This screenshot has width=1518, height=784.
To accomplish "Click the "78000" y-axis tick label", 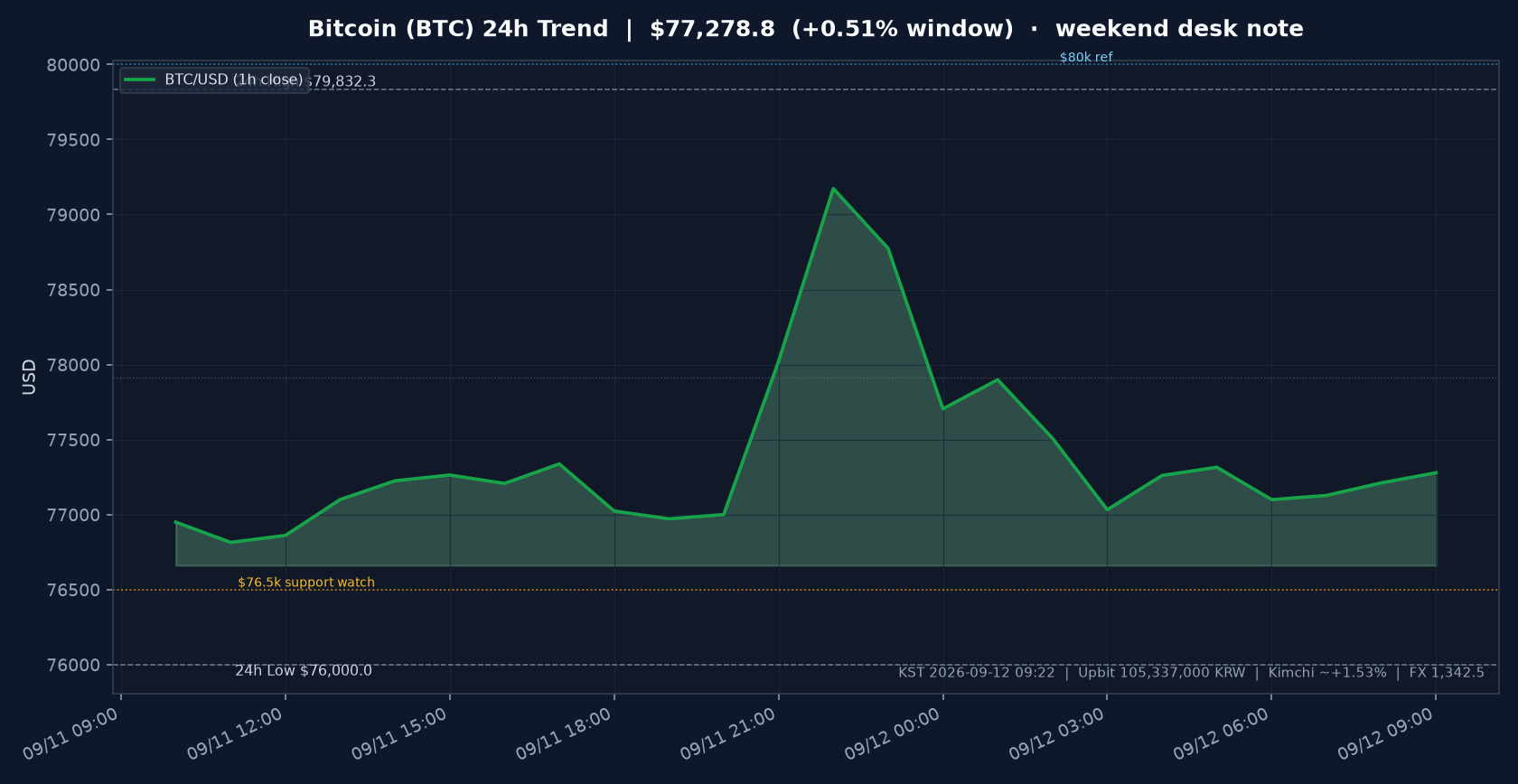I will pos(73,365).
